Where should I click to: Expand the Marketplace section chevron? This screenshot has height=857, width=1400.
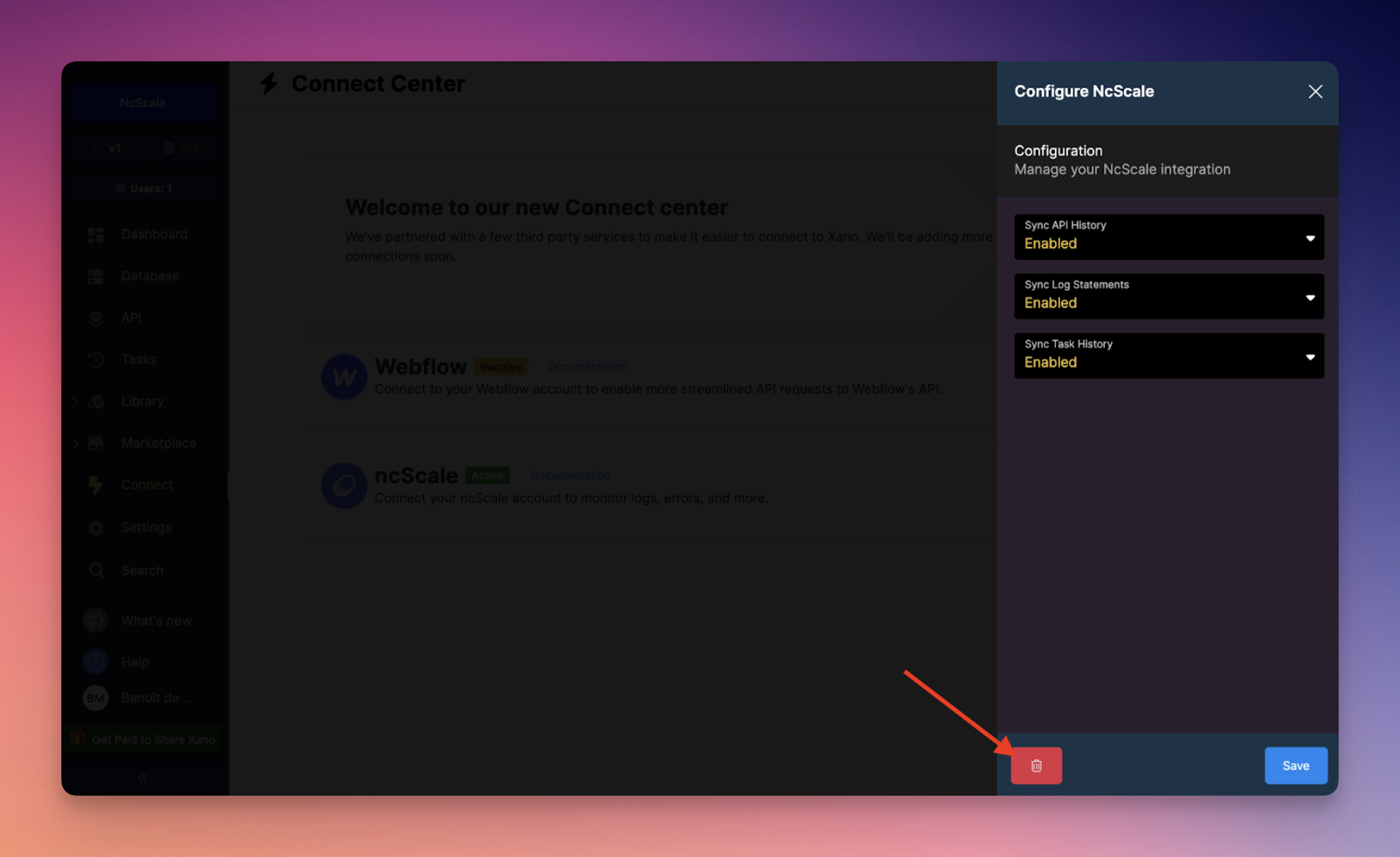click(x=75, y=443)
